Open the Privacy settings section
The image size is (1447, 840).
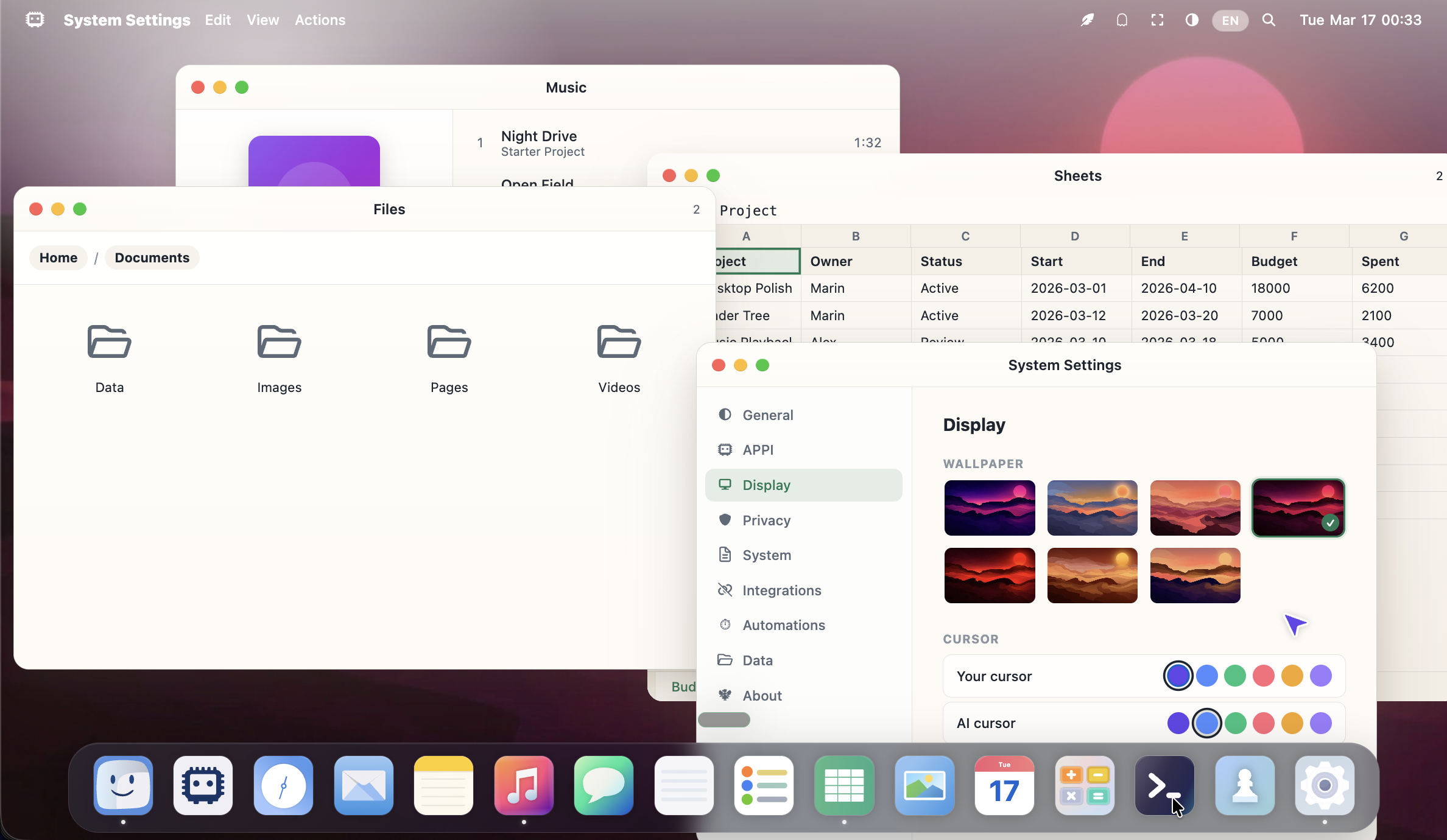(x=766, y=520)
